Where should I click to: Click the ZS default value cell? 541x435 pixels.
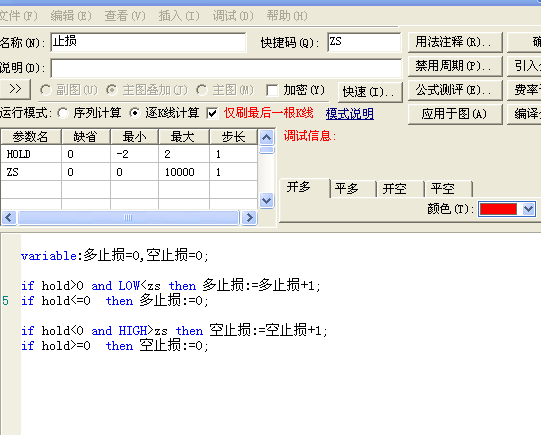[x=86, y=172]
